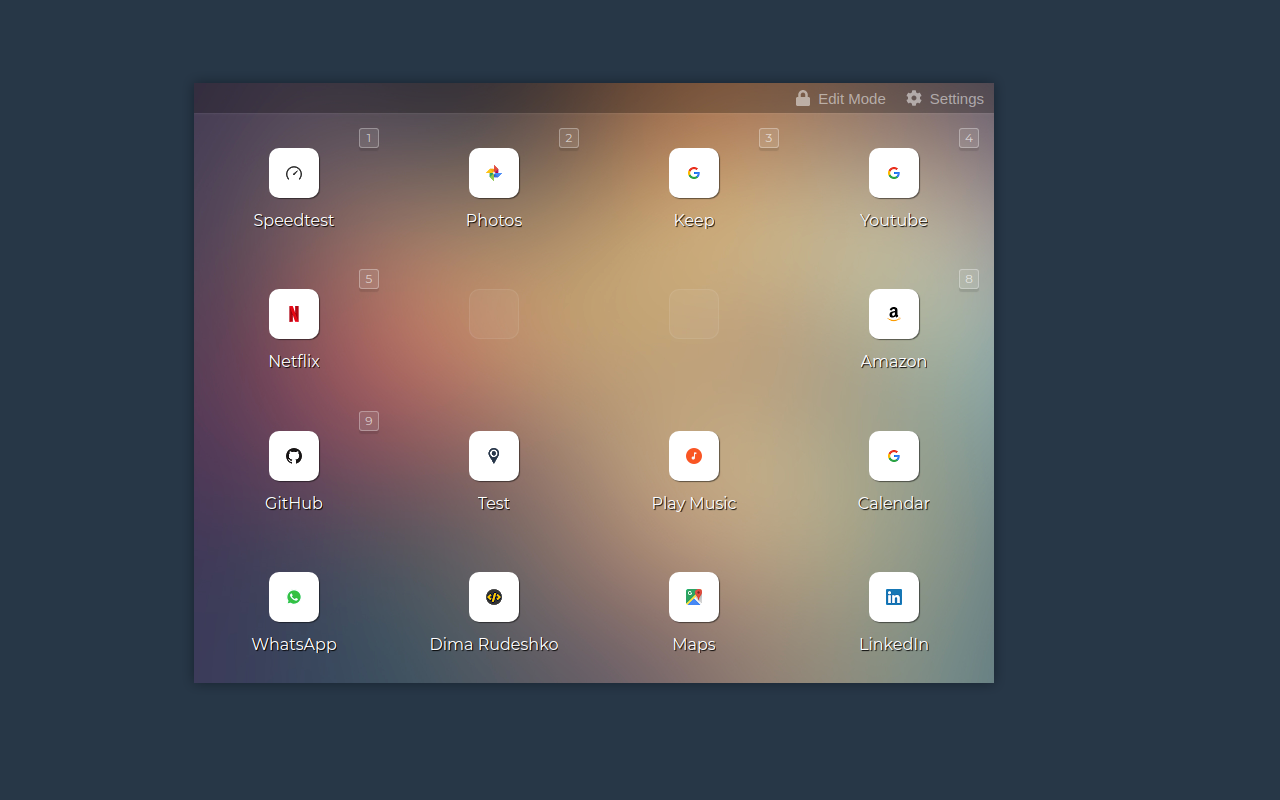Open the Keep tile's Google icon
1280x800 pixels.
coord(694,173)
